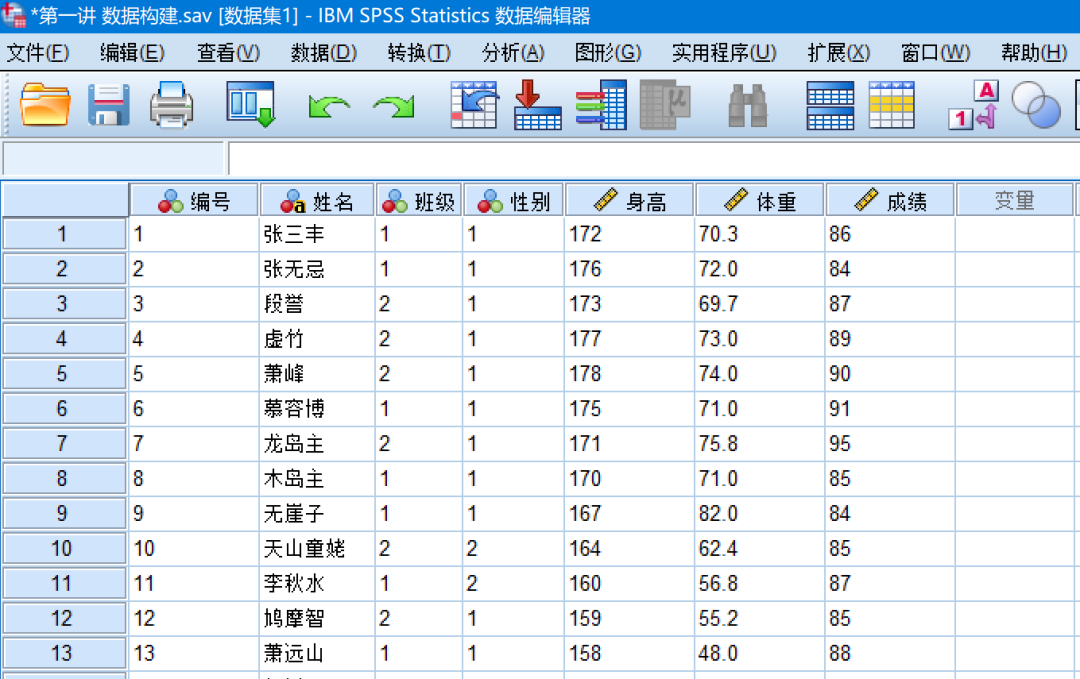Open the Variables info icon with colored bars
This screenshot has height=679, width=1080.
click(x=601, y=105)
